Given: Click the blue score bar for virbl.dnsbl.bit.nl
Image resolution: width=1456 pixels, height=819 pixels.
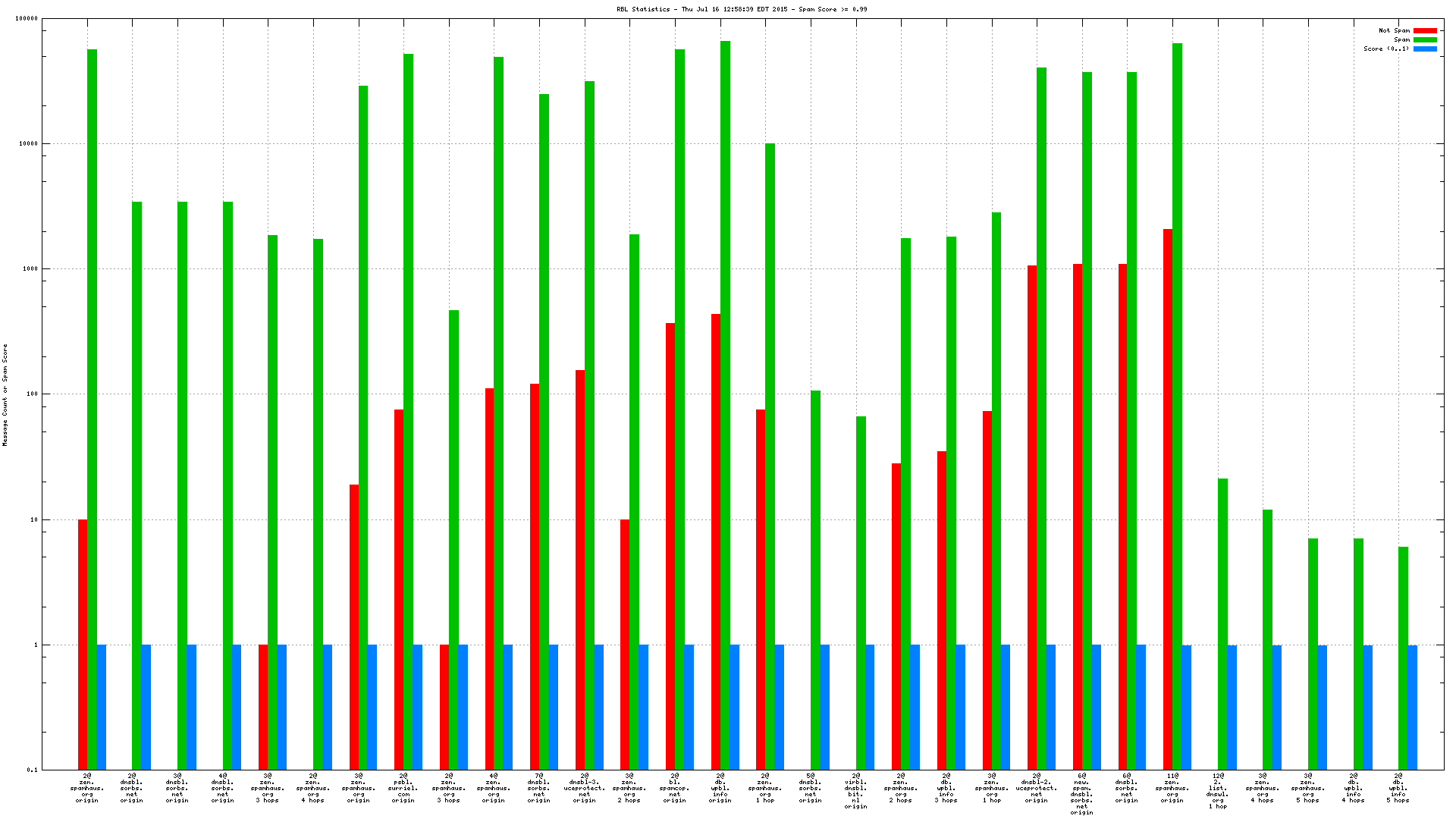Looking at the screenshot, I should point(870,707).
